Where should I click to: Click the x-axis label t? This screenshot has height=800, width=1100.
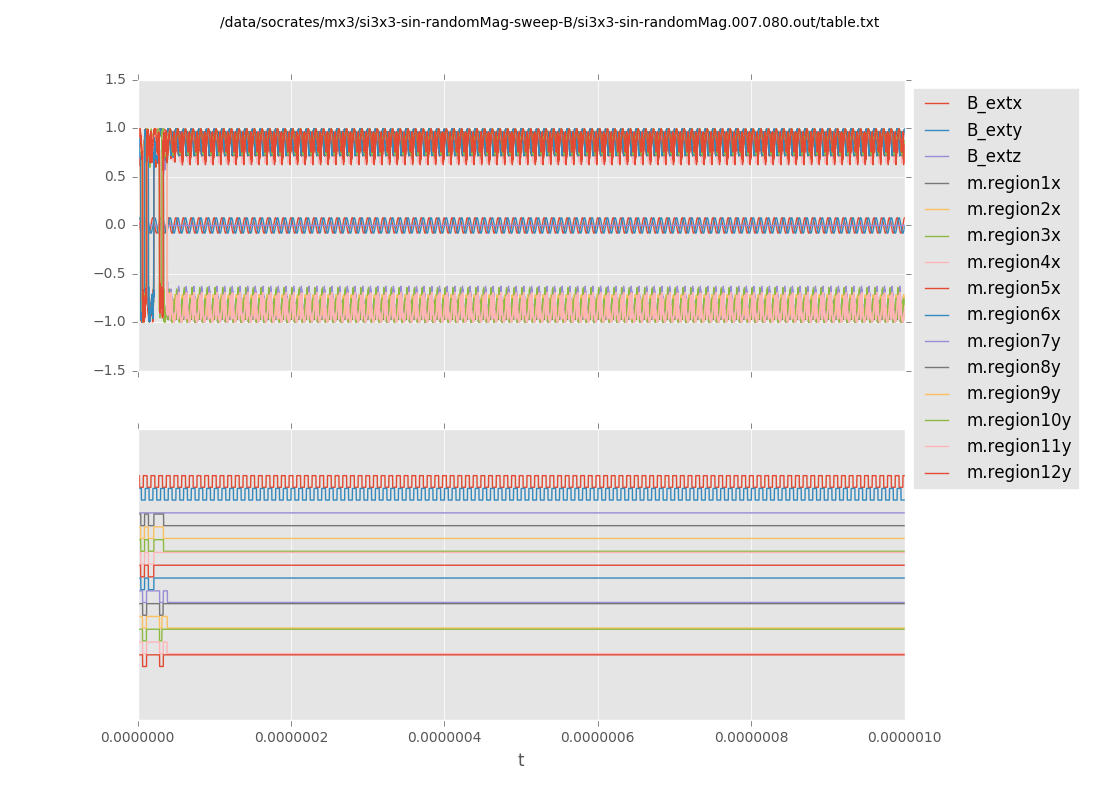click(521, 761)
